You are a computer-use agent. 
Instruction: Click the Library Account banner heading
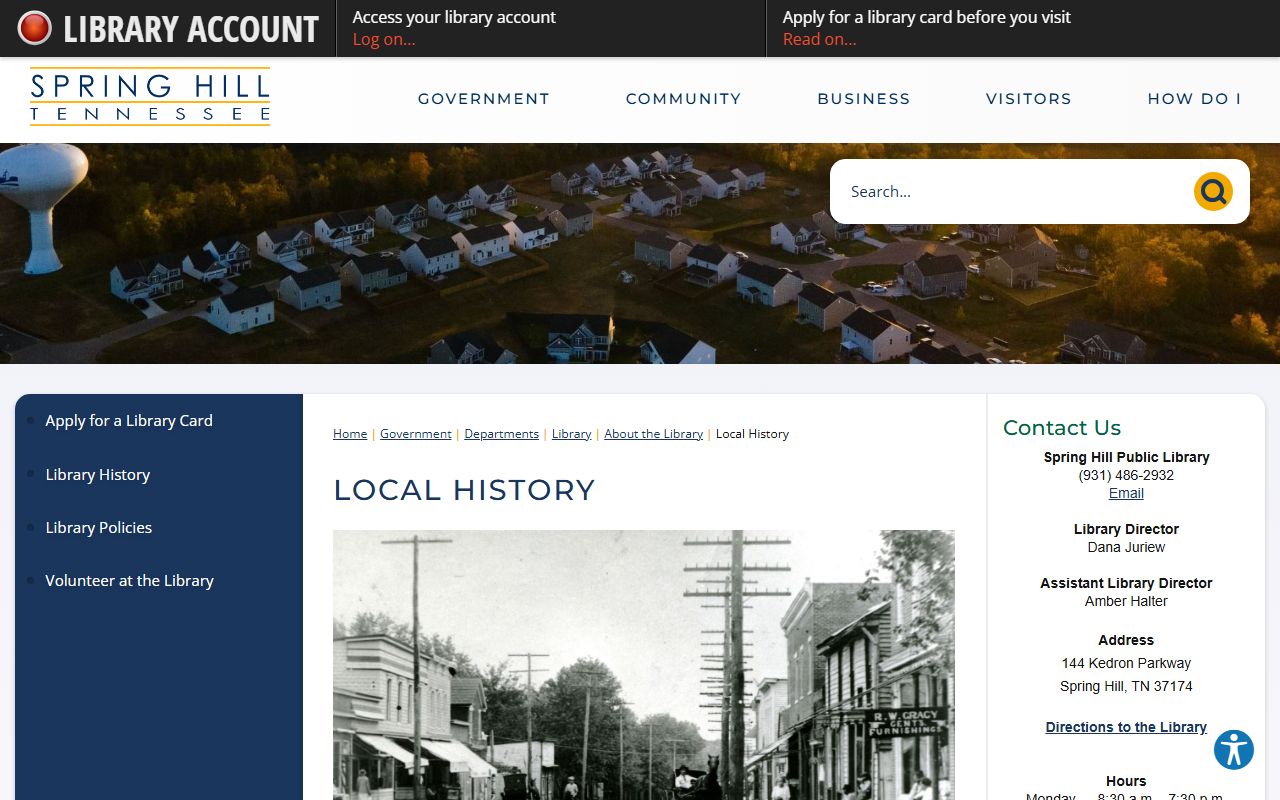190,29
